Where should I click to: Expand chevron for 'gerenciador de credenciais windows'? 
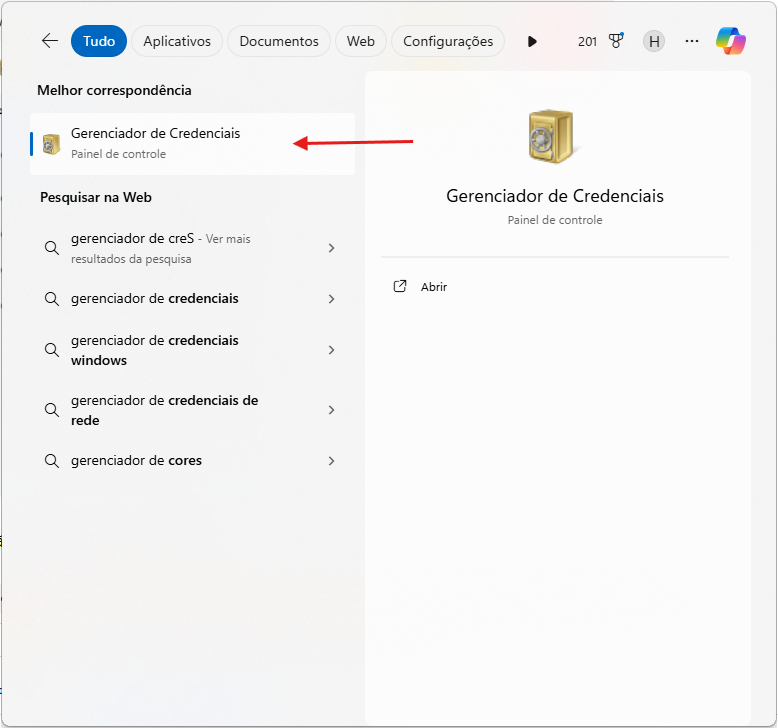(331, 350)
